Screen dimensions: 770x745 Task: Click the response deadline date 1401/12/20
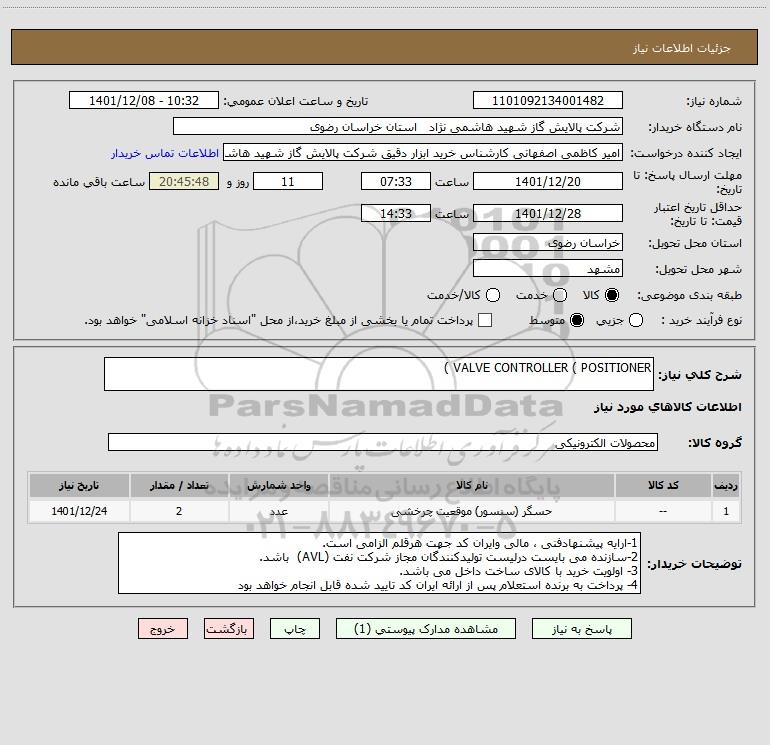[x=548, y=181]
